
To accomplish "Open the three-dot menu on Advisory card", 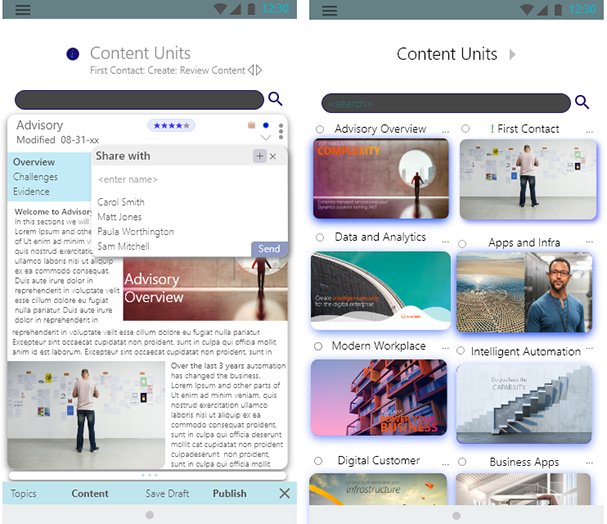I will [x=281, y=131].
